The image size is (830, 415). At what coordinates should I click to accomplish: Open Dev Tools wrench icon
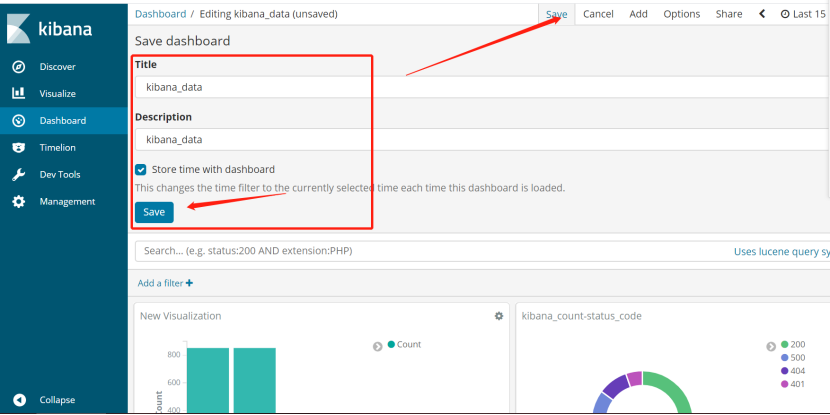tap(19, 175)
